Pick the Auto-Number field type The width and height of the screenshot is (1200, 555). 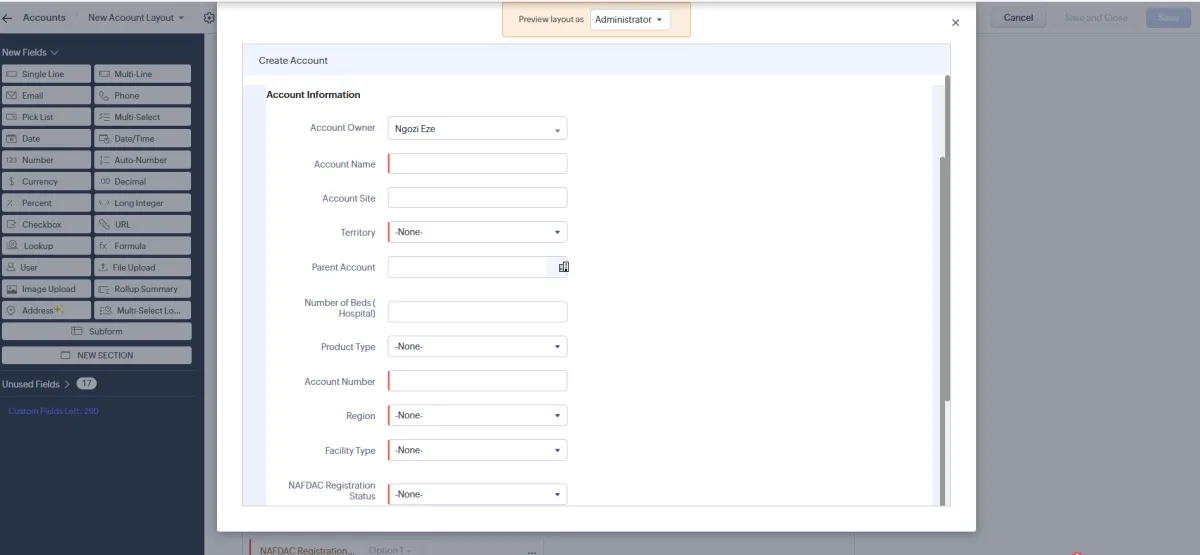[142, 160]
